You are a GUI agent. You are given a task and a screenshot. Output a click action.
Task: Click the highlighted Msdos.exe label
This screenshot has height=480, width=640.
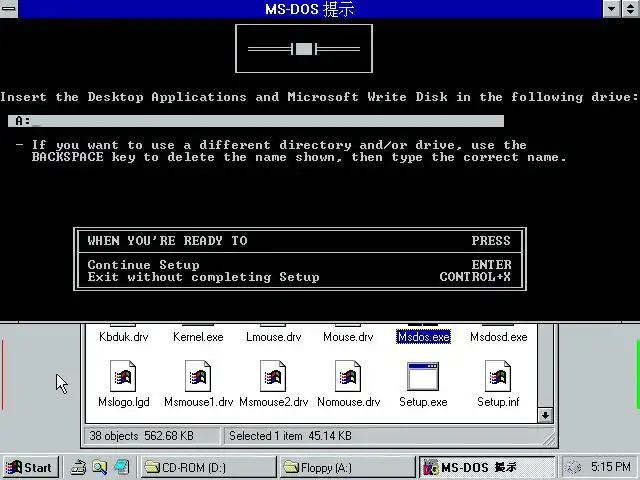[424, 337]
